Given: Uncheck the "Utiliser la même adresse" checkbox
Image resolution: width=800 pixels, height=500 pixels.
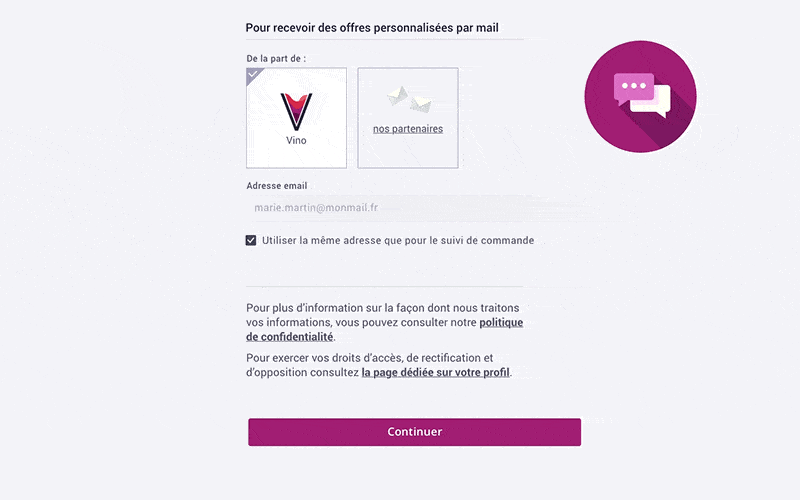Looking at the screenshot, I should tap(251, 240).
